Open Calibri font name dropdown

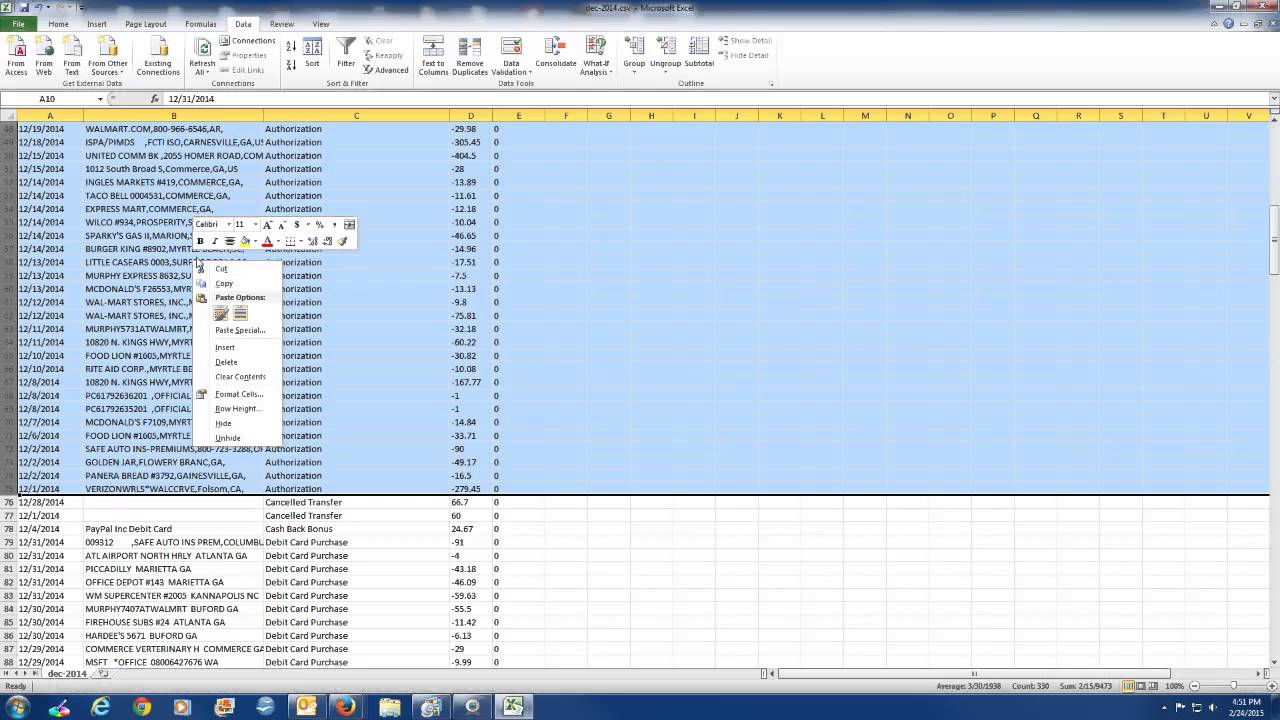click(228, 225)
